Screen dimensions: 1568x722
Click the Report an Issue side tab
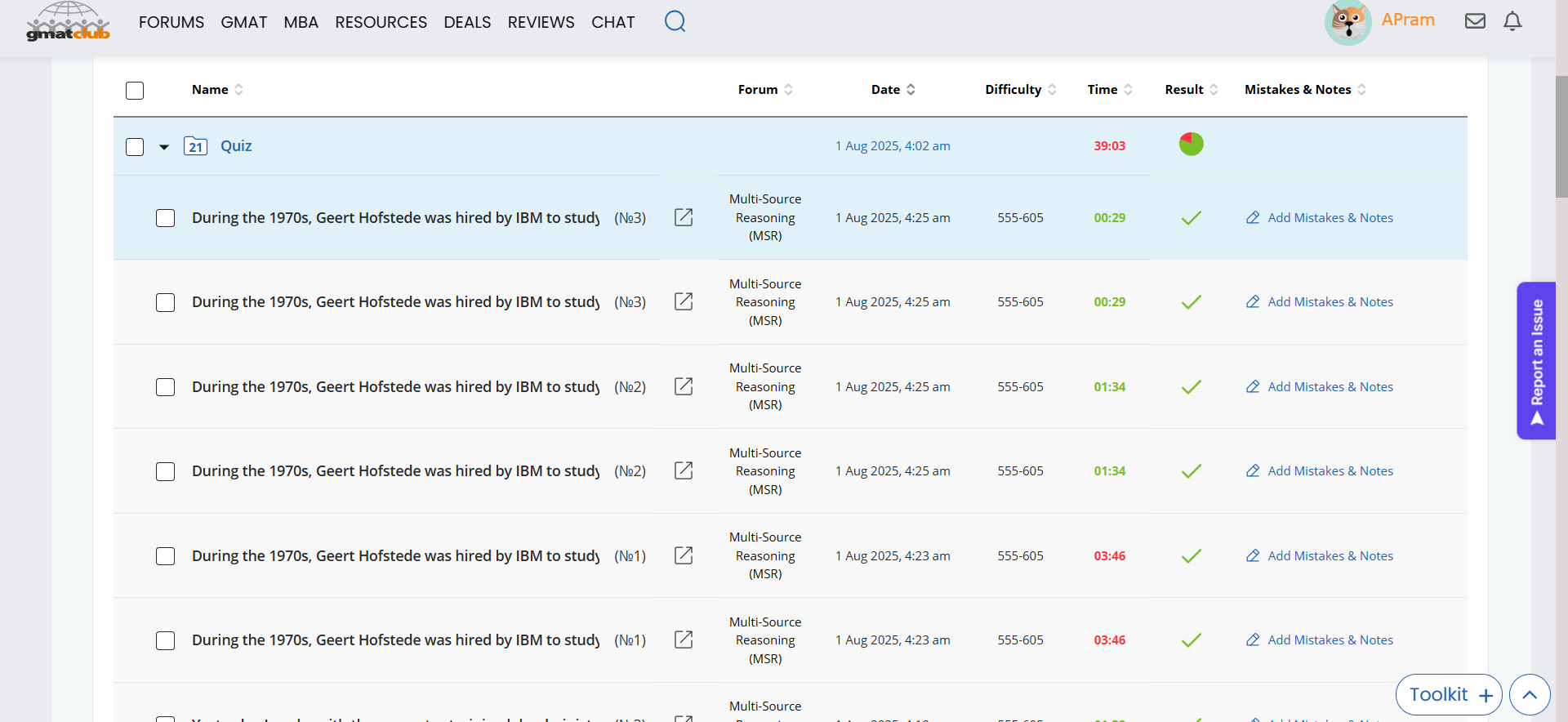pos(1536,361)
